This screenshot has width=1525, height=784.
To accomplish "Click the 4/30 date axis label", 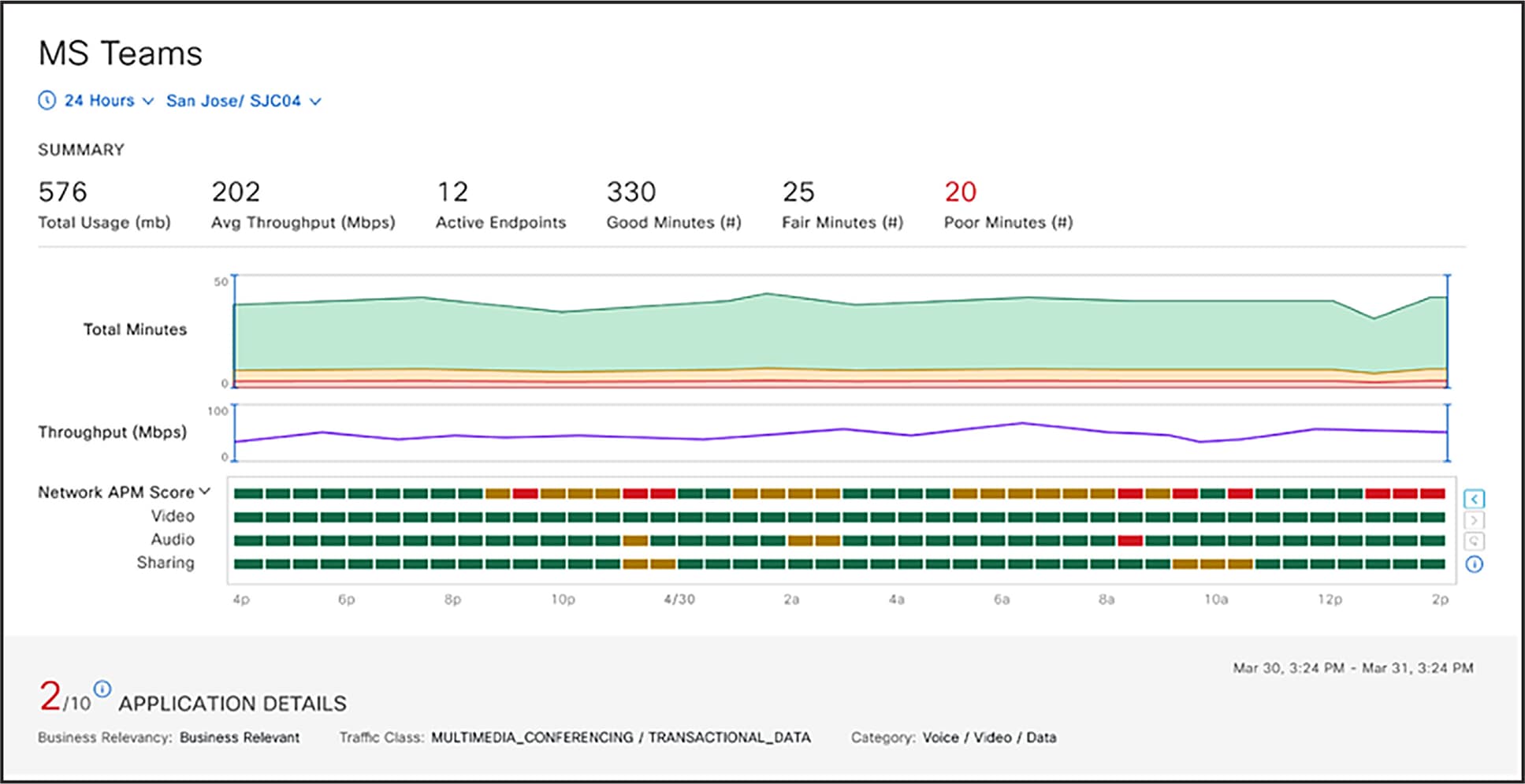I will point(679,600).
